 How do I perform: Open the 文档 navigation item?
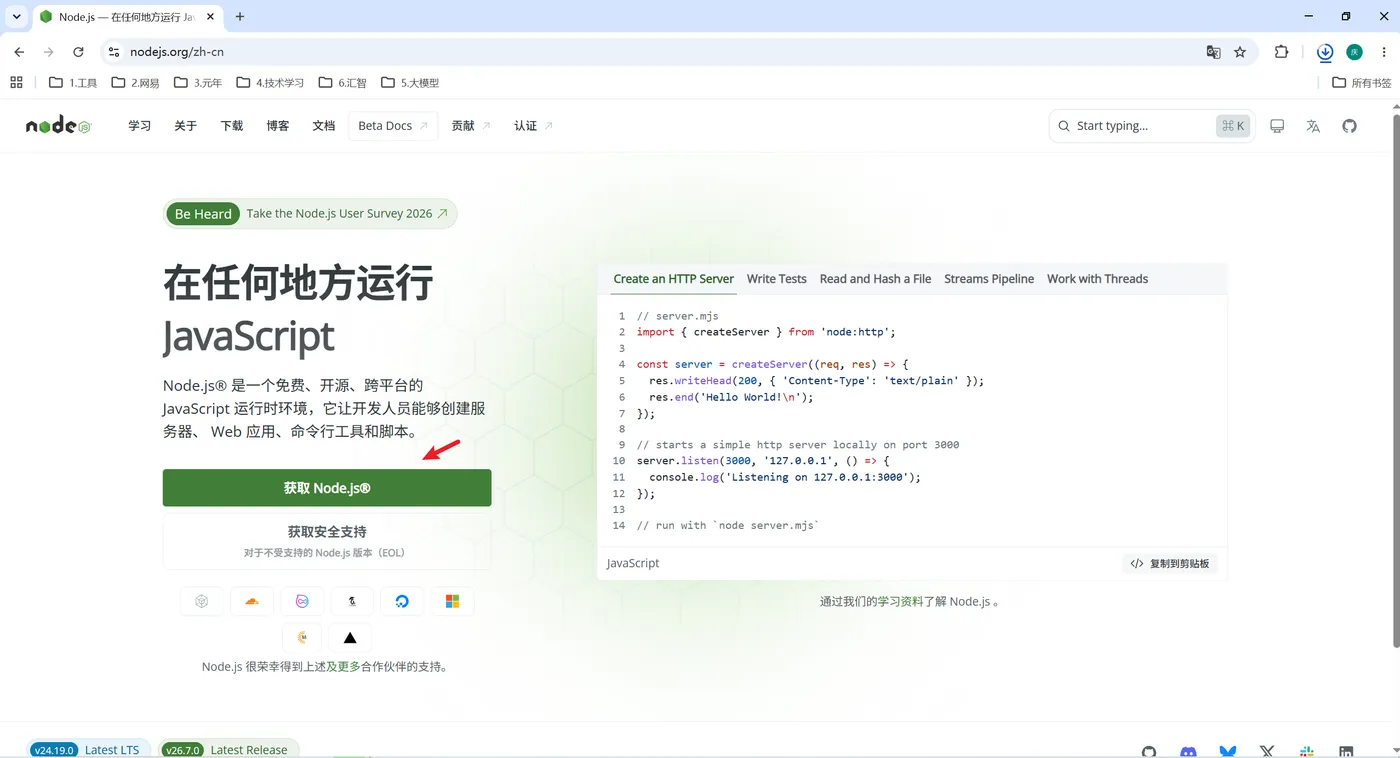pos(324,126)
